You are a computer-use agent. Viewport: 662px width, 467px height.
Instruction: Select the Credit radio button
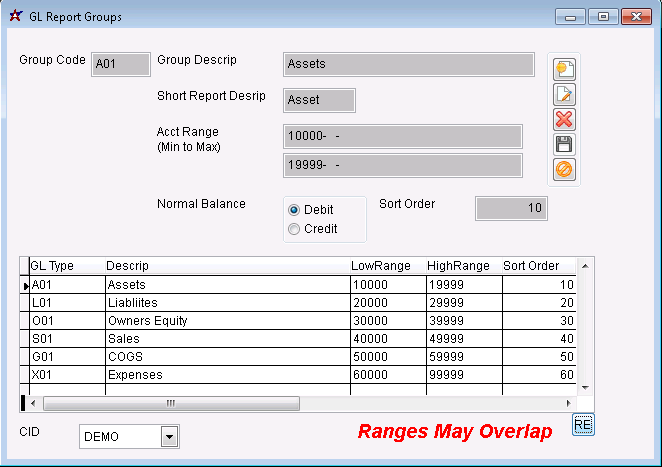pyautogui.click(x=294, y=229)
